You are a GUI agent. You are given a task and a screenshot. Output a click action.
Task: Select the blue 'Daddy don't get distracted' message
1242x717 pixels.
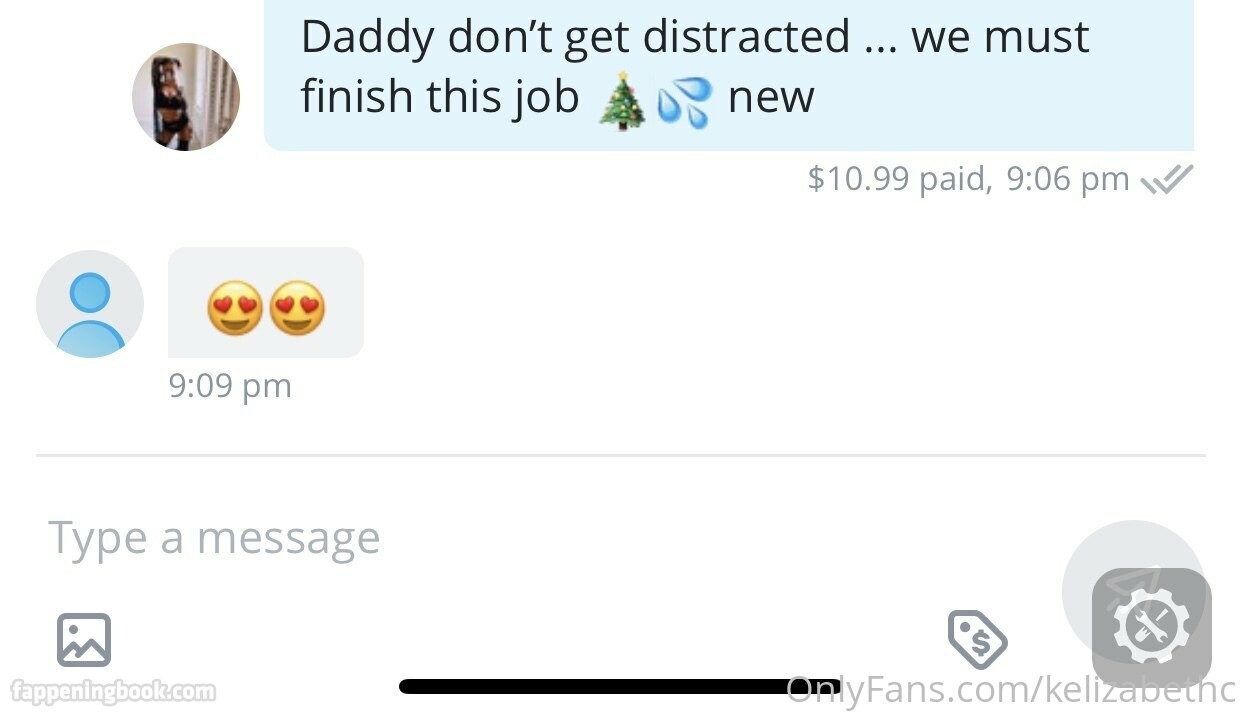coord(729,75)
